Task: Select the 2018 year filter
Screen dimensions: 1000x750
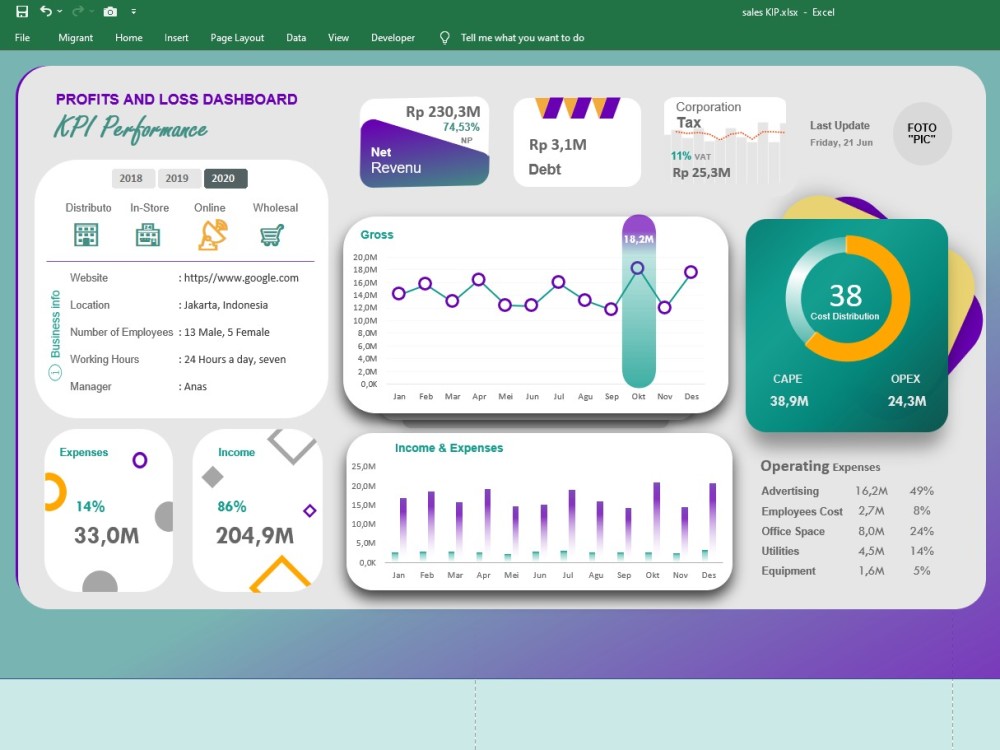Action: [x=132, y=178]
